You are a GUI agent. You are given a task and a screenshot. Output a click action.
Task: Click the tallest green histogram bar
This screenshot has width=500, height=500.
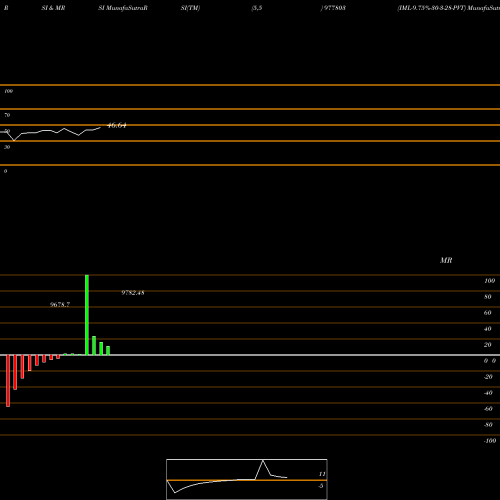(x=87, y=315)
